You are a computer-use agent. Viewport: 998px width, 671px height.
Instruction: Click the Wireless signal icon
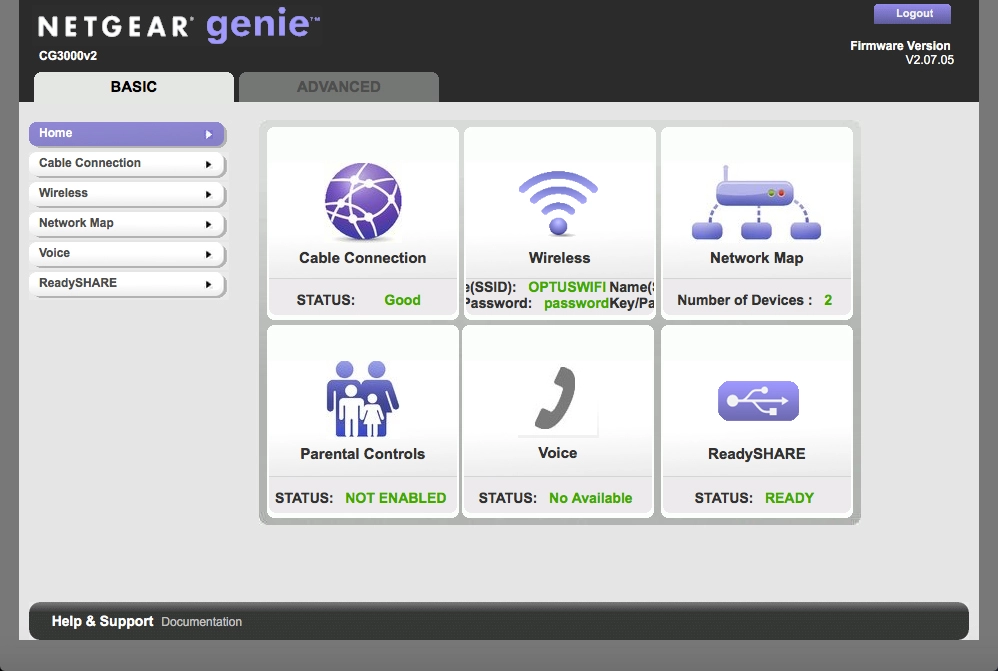(558, 202)
